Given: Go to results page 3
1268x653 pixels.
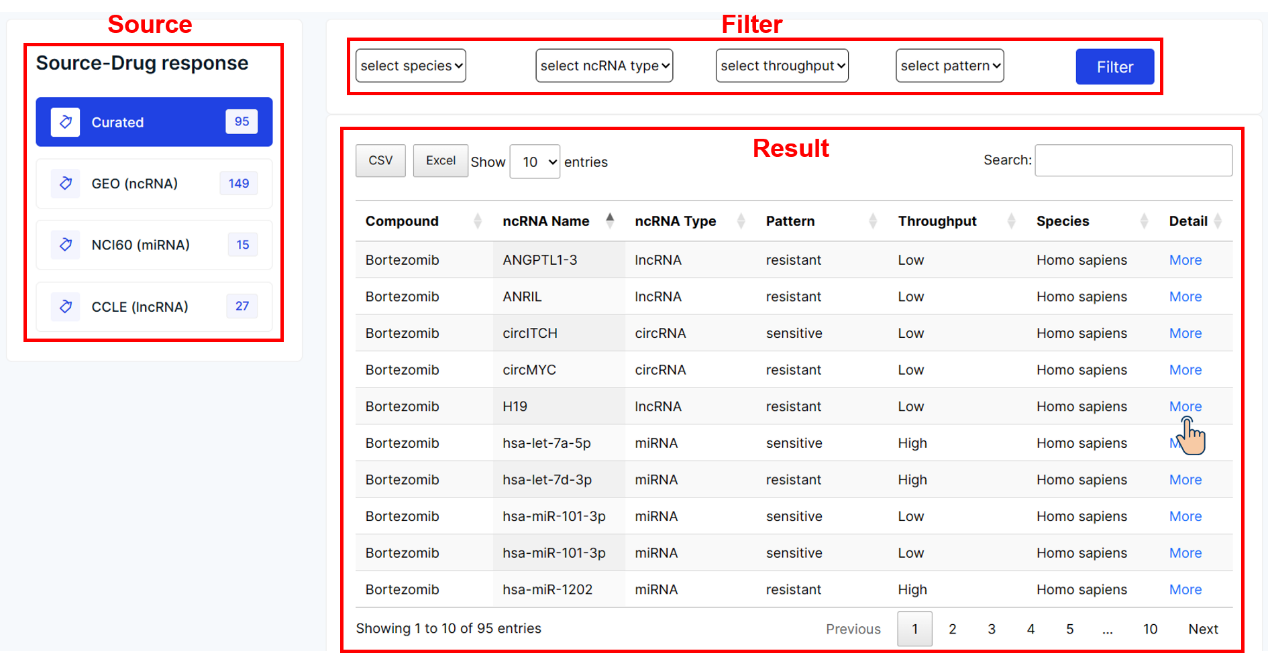Looking at the screenshot, I should 991,629.
